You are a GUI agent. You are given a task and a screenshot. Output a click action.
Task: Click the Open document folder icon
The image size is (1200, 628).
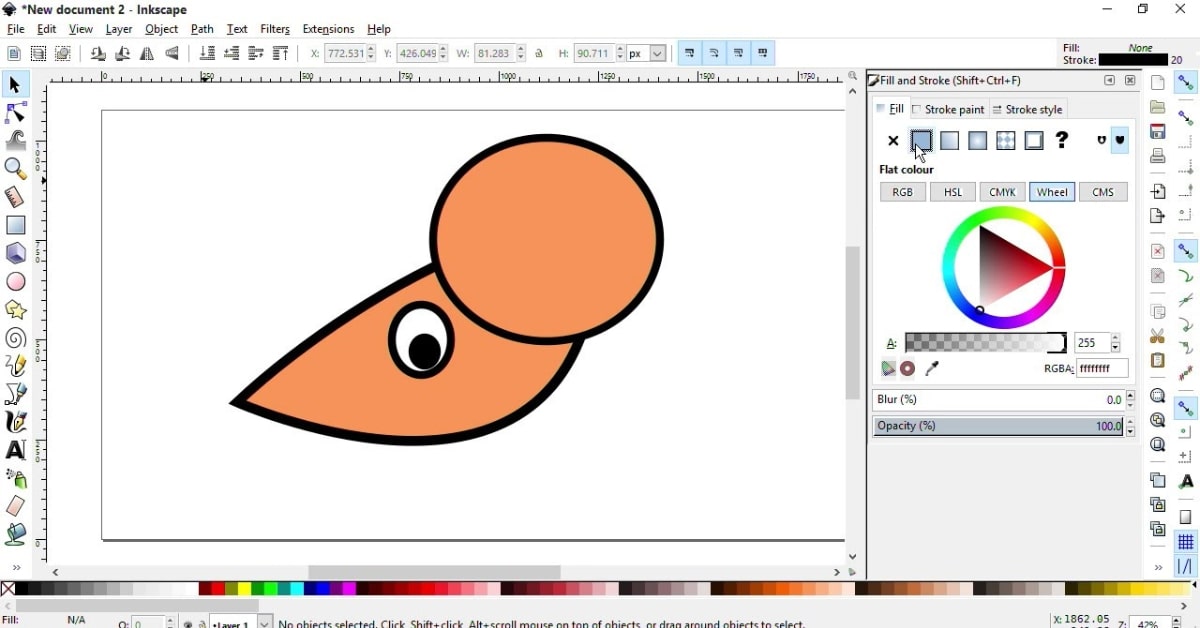(x=1158, y=107)
